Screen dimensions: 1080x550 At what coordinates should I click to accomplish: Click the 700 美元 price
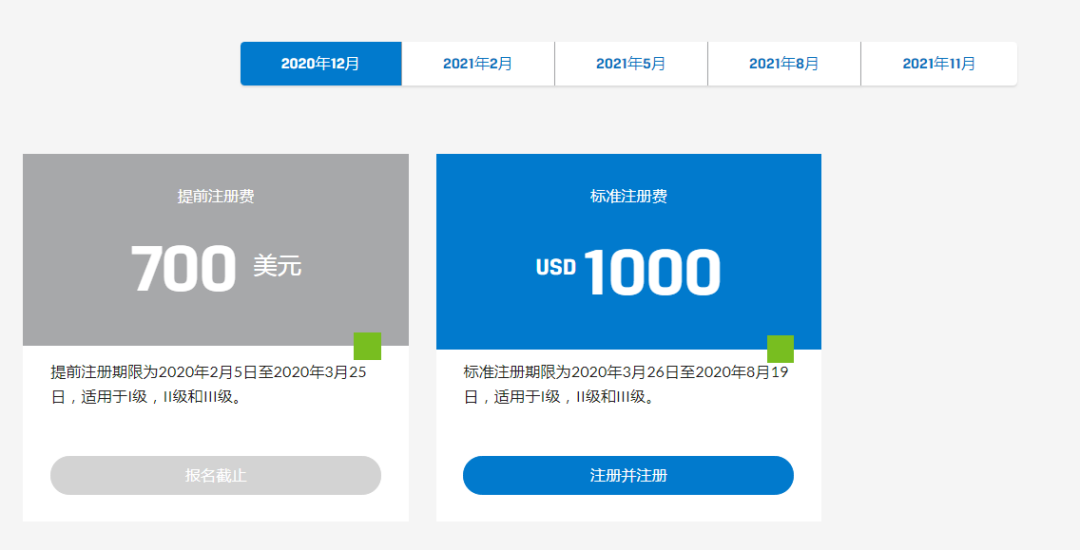pos(216,267)
